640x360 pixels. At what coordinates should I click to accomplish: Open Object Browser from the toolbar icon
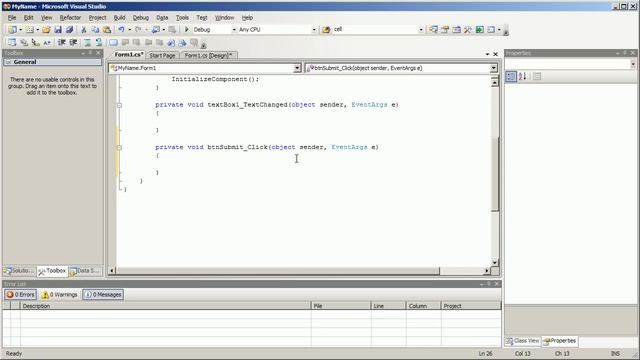coord(456,29)
